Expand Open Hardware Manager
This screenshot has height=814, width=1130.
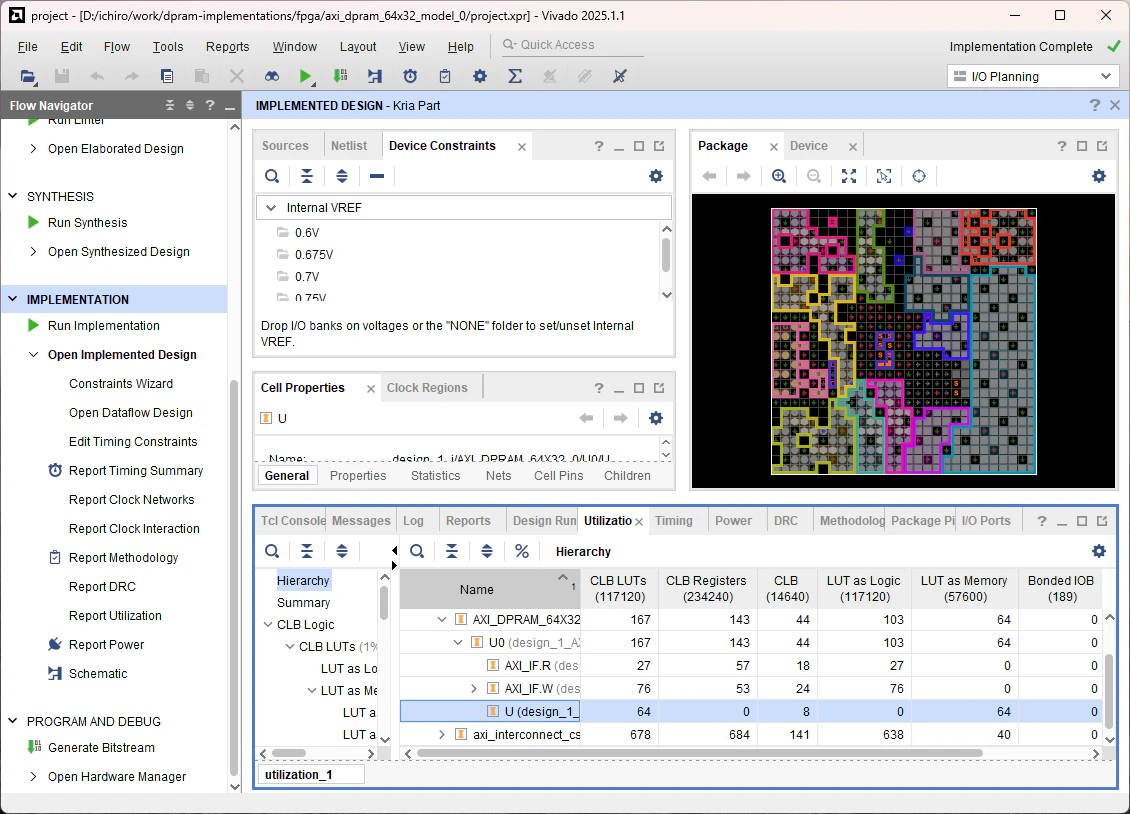[x=33, y=777]
